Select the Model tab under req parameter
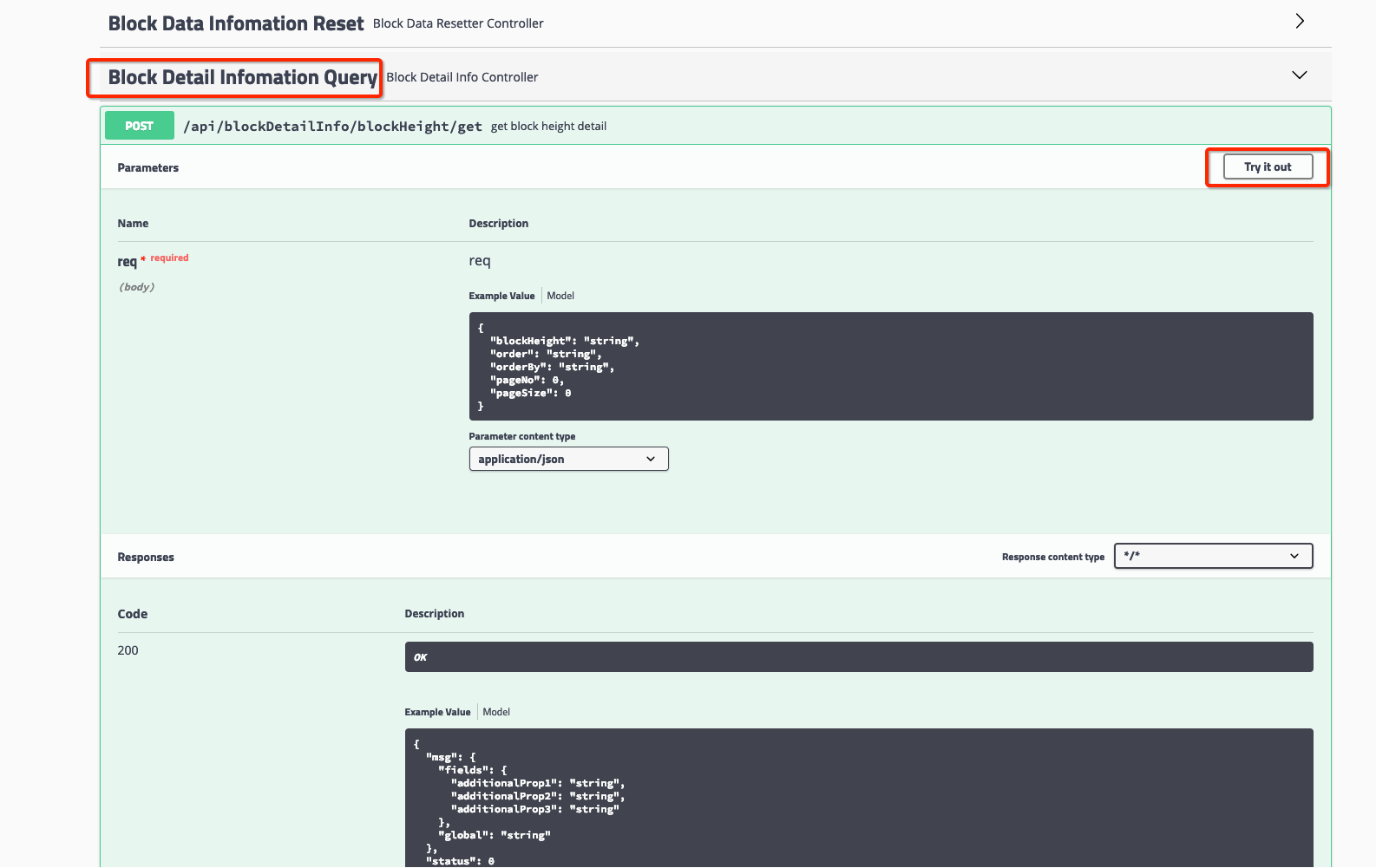 (560, 296)
